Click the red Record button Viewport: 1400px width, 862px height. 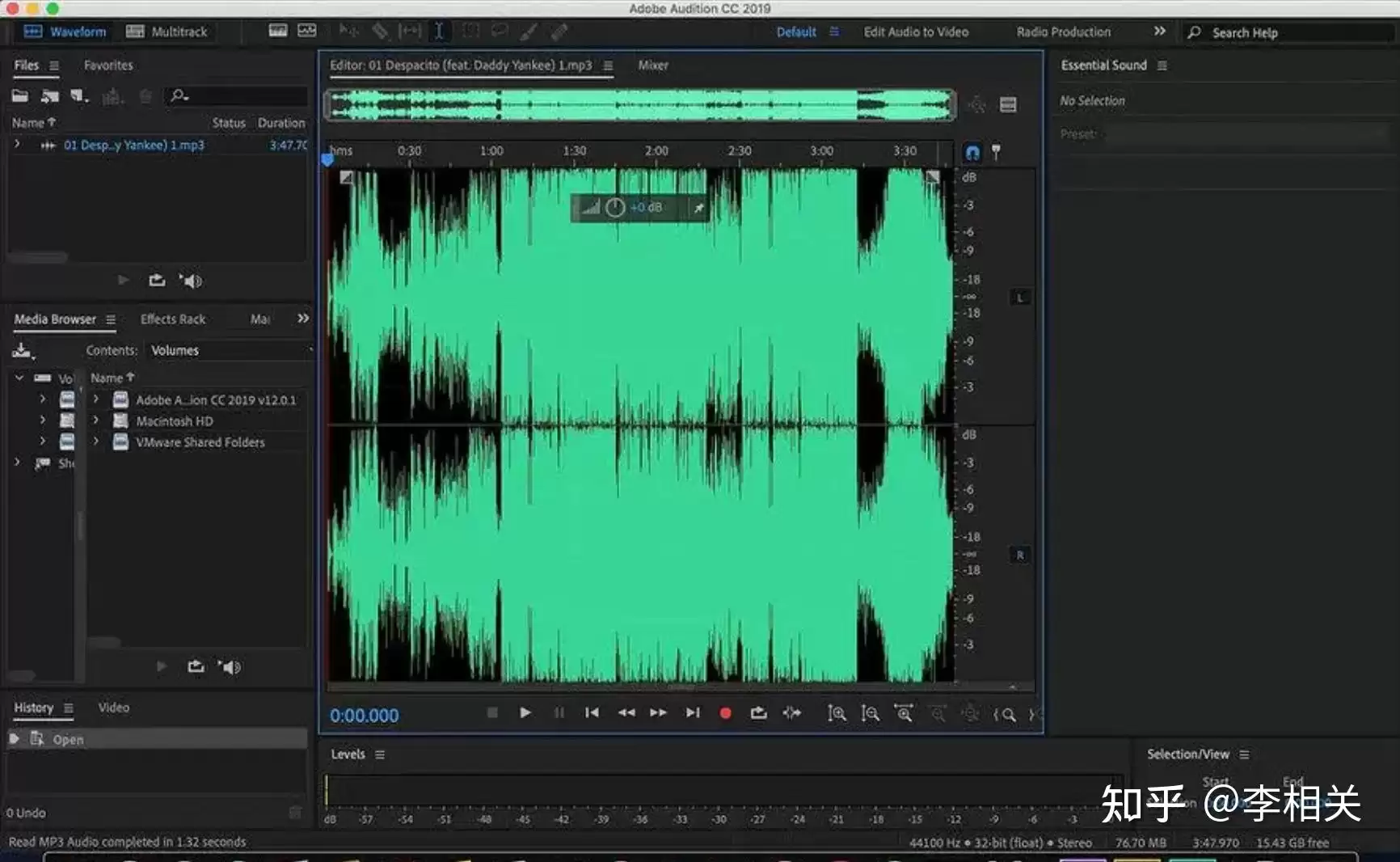[x=725, y=713]
